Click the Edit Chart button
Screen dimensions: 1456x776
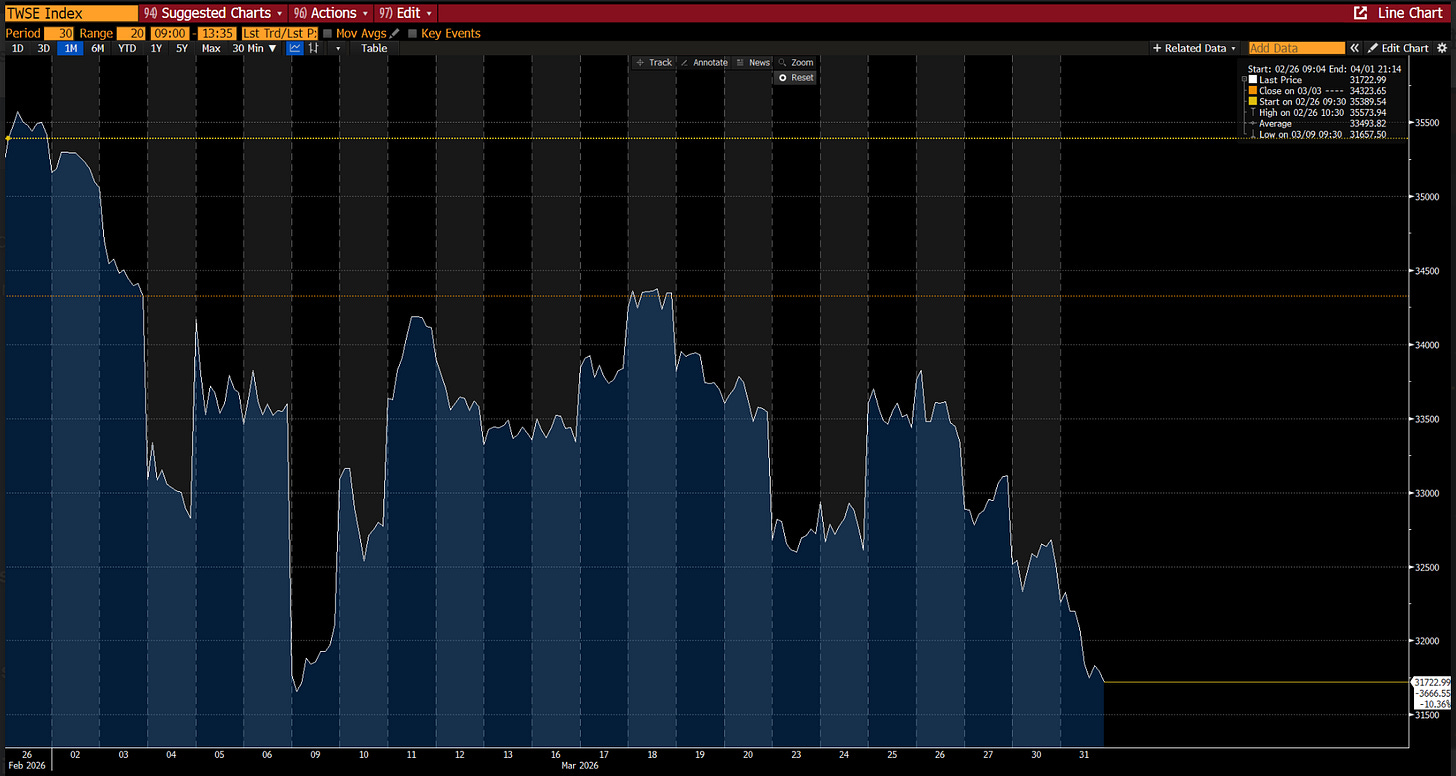click(1398, 48)
